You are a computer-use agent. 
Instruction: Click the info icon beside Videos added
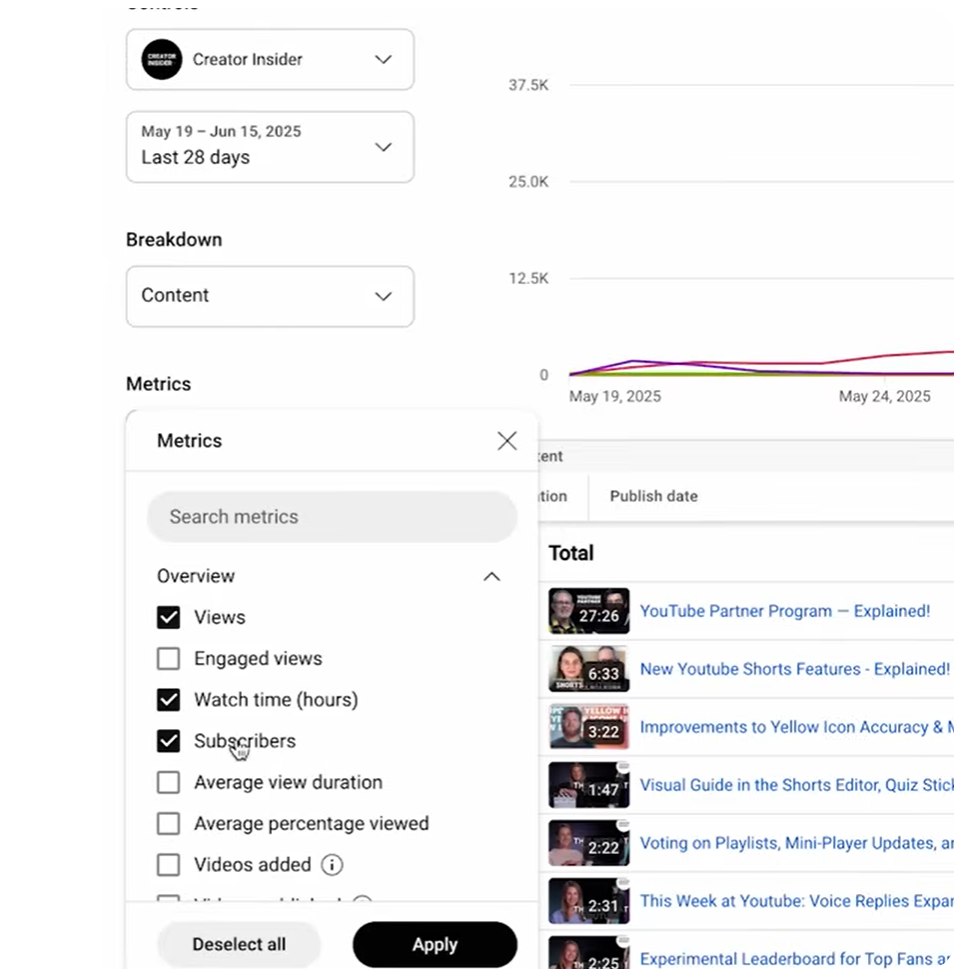pos(332,865)
